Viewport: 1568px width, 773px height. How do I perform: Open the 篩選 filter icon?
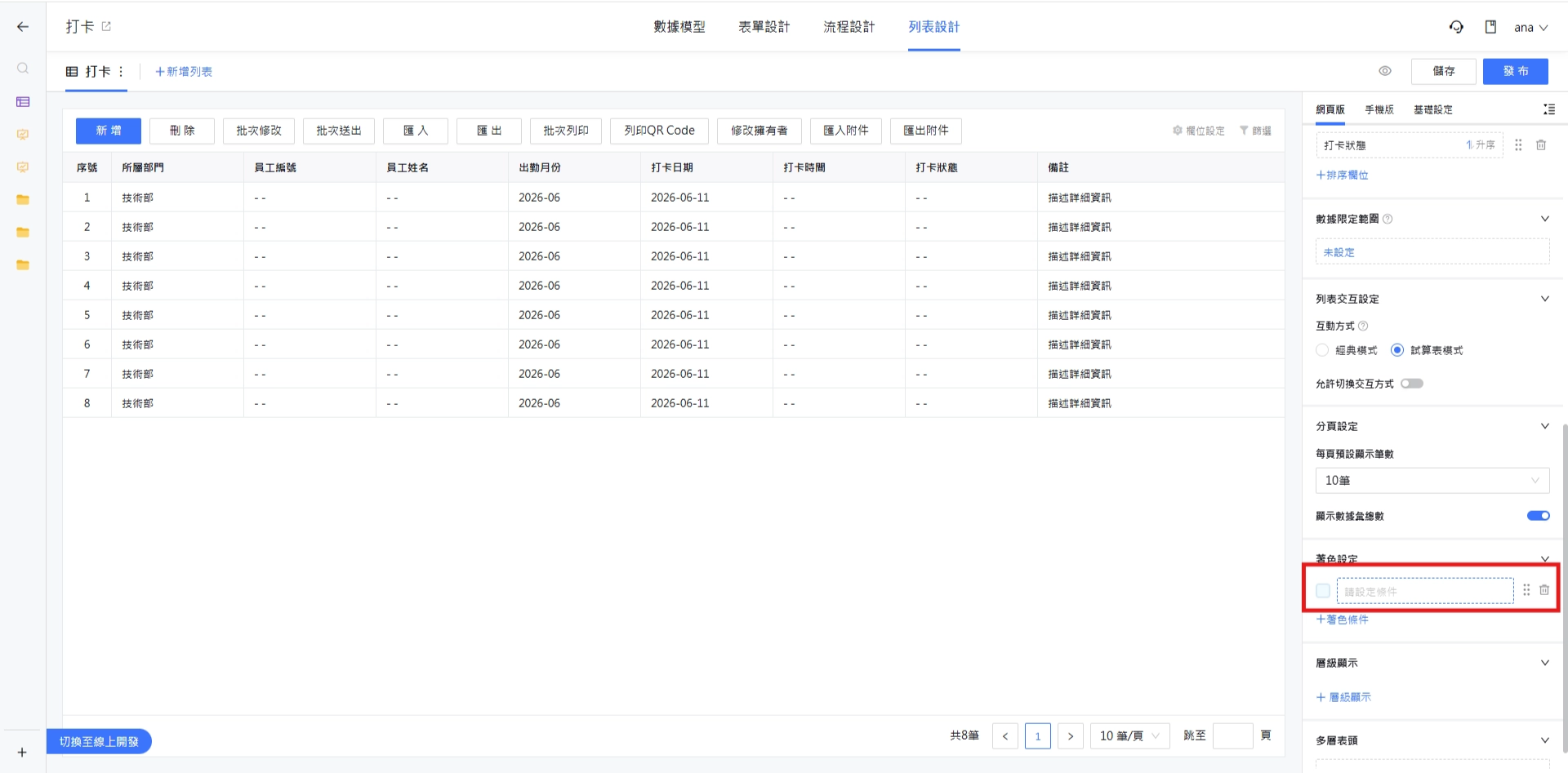pos(1255,131)
